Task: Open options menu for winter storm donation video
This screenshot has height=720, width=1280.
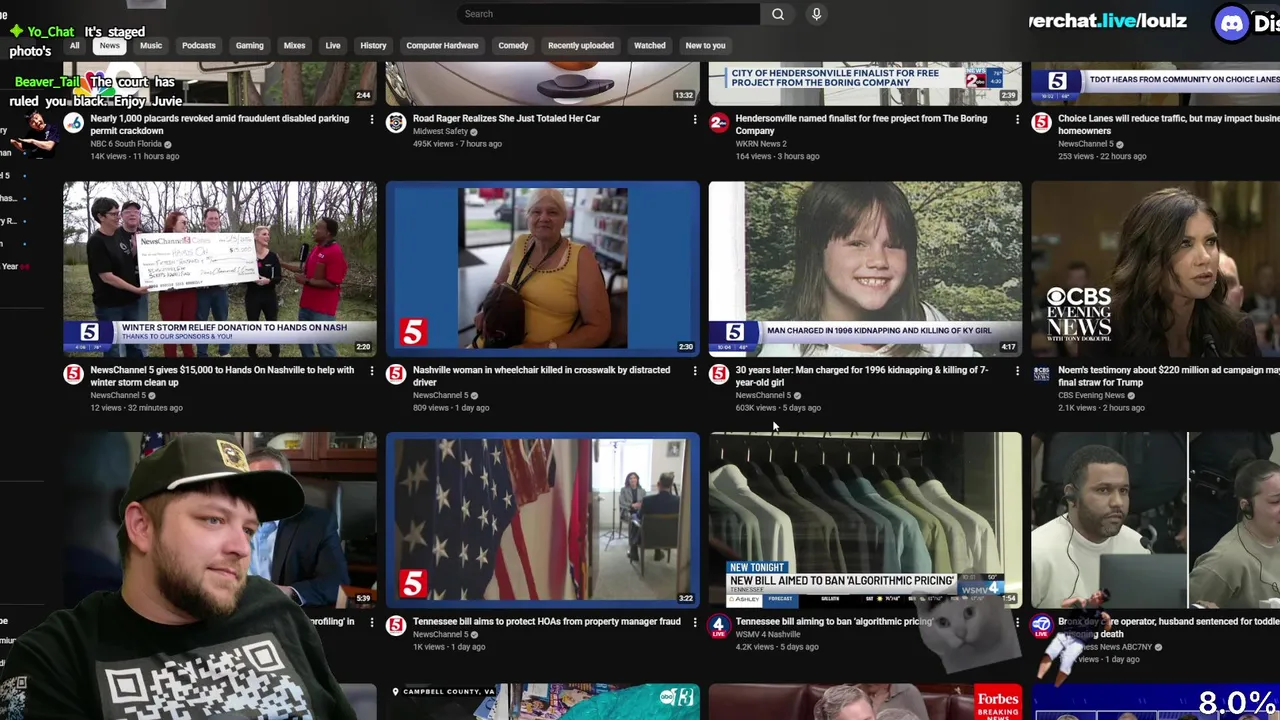Action: (x=372, y=371)
